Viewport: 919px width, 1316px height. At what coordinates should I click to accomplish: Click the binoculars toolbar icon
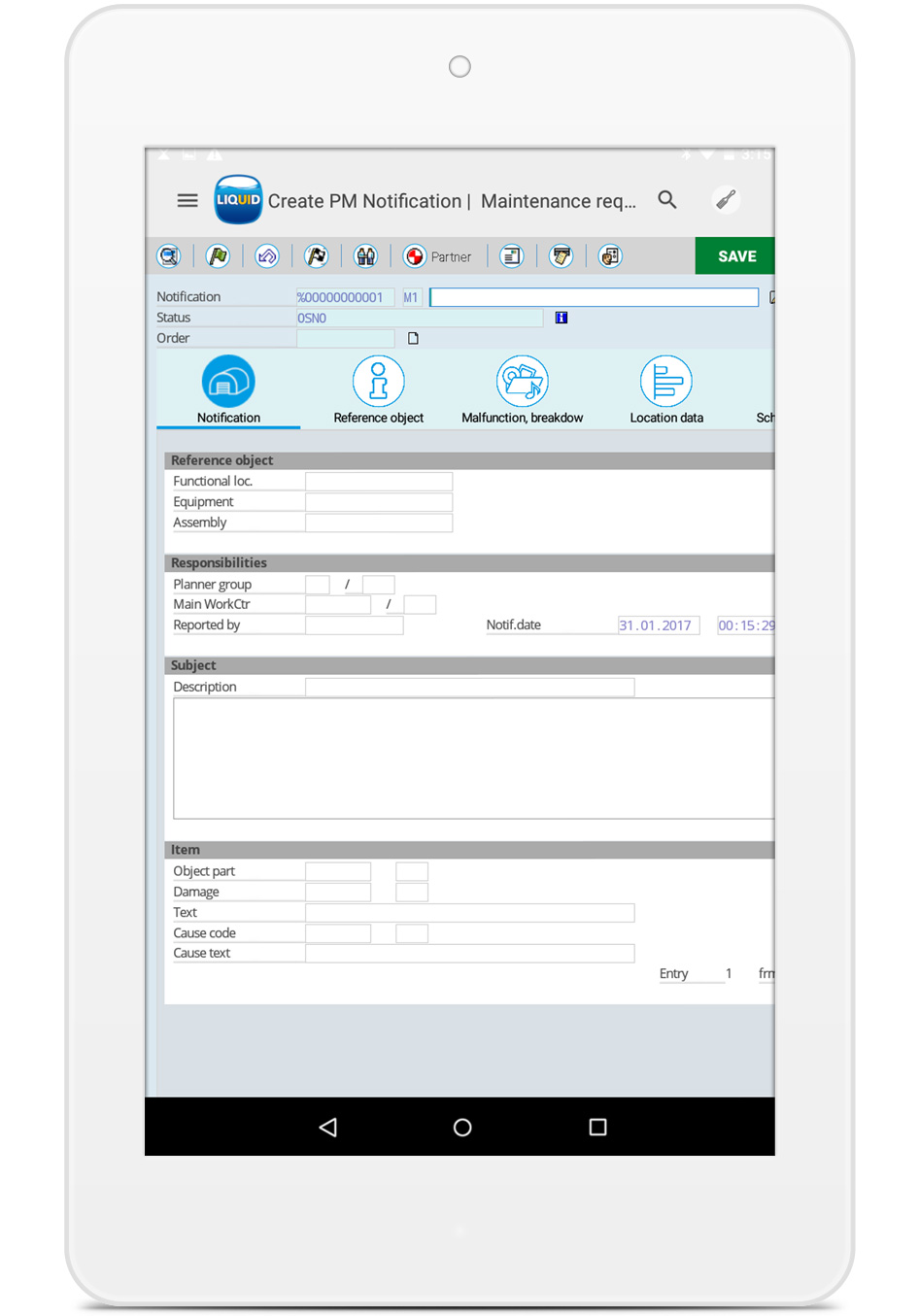pos(365,256)
